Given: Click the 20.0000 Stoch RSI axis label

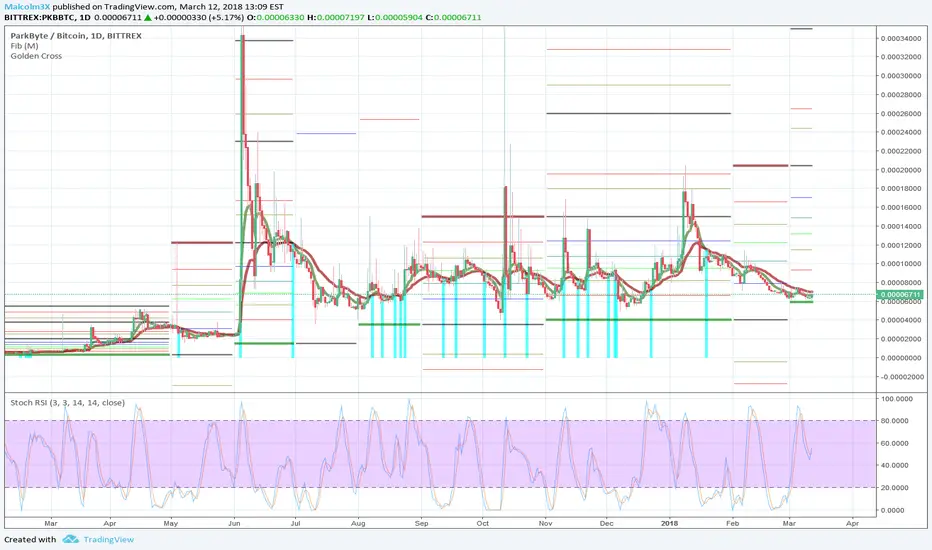Looking at the screenshot, I should [896, 488].
